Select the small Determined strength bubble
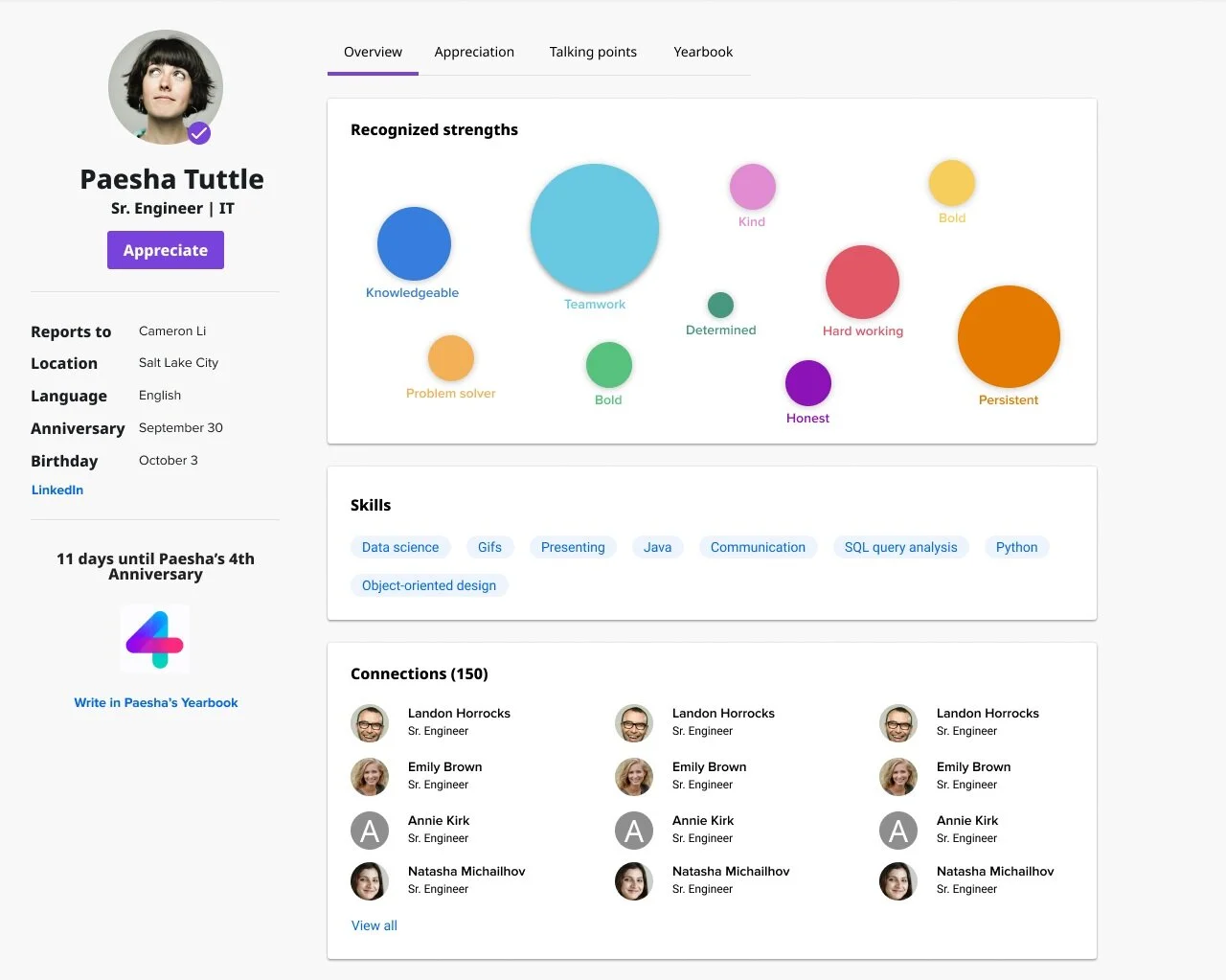The image size is (1226, 980). point(720,306)
